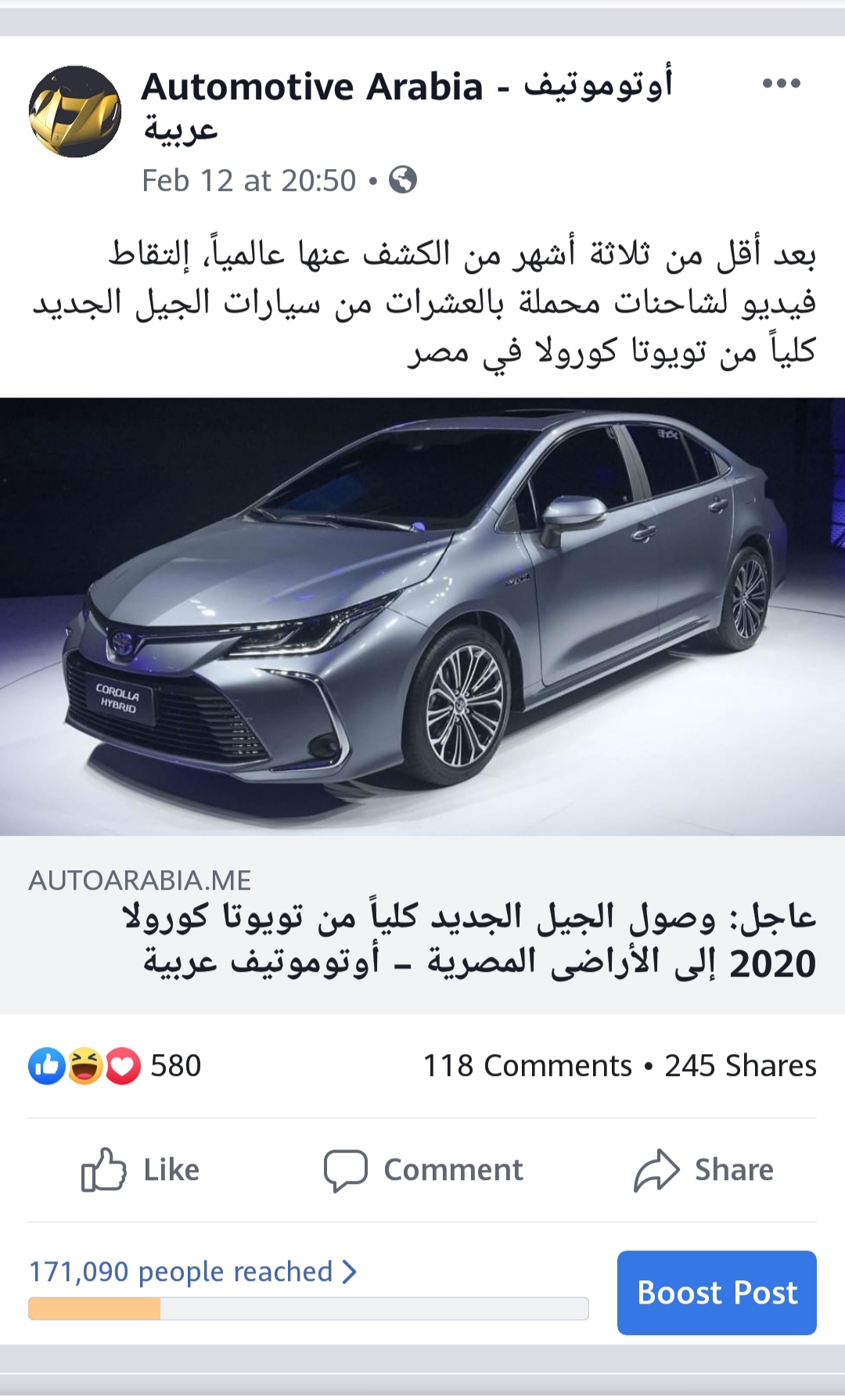The width and height of the screenshot is (845, 1400).
Task: View the red heart love reaction
Action: (123, 1066)
